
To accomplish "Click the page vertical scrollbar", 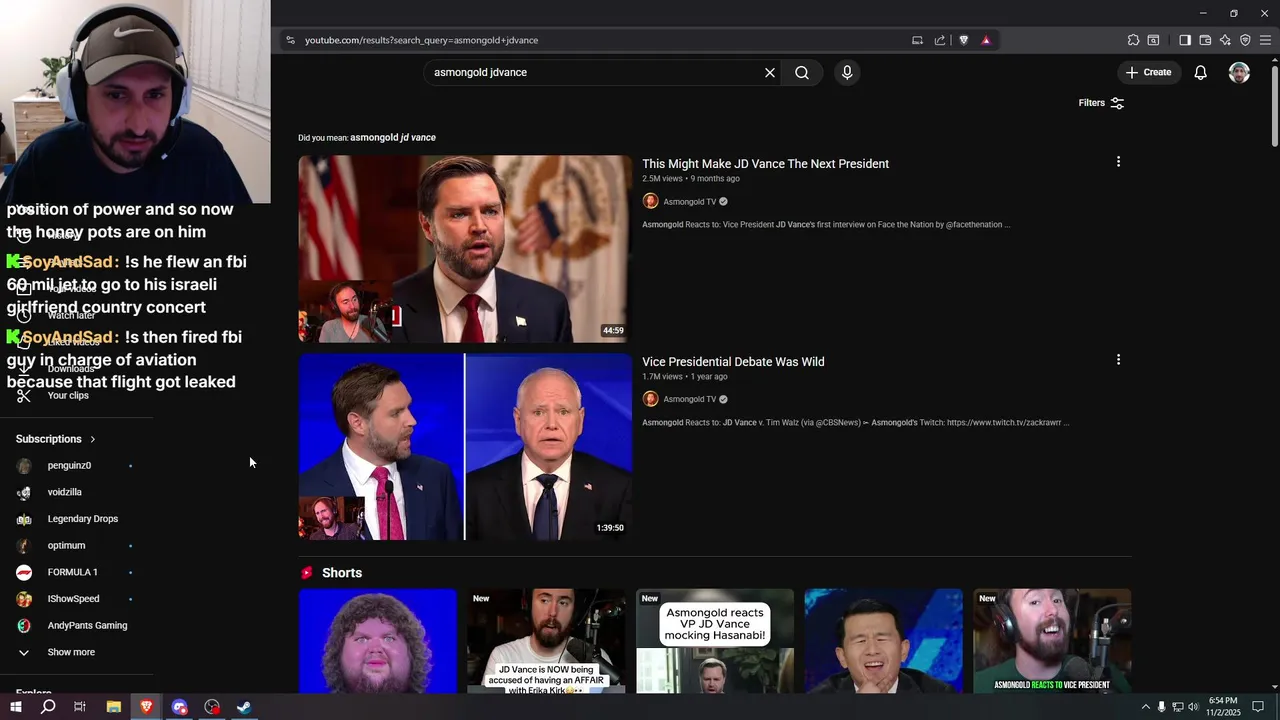I will click(x=1274, y=105).
